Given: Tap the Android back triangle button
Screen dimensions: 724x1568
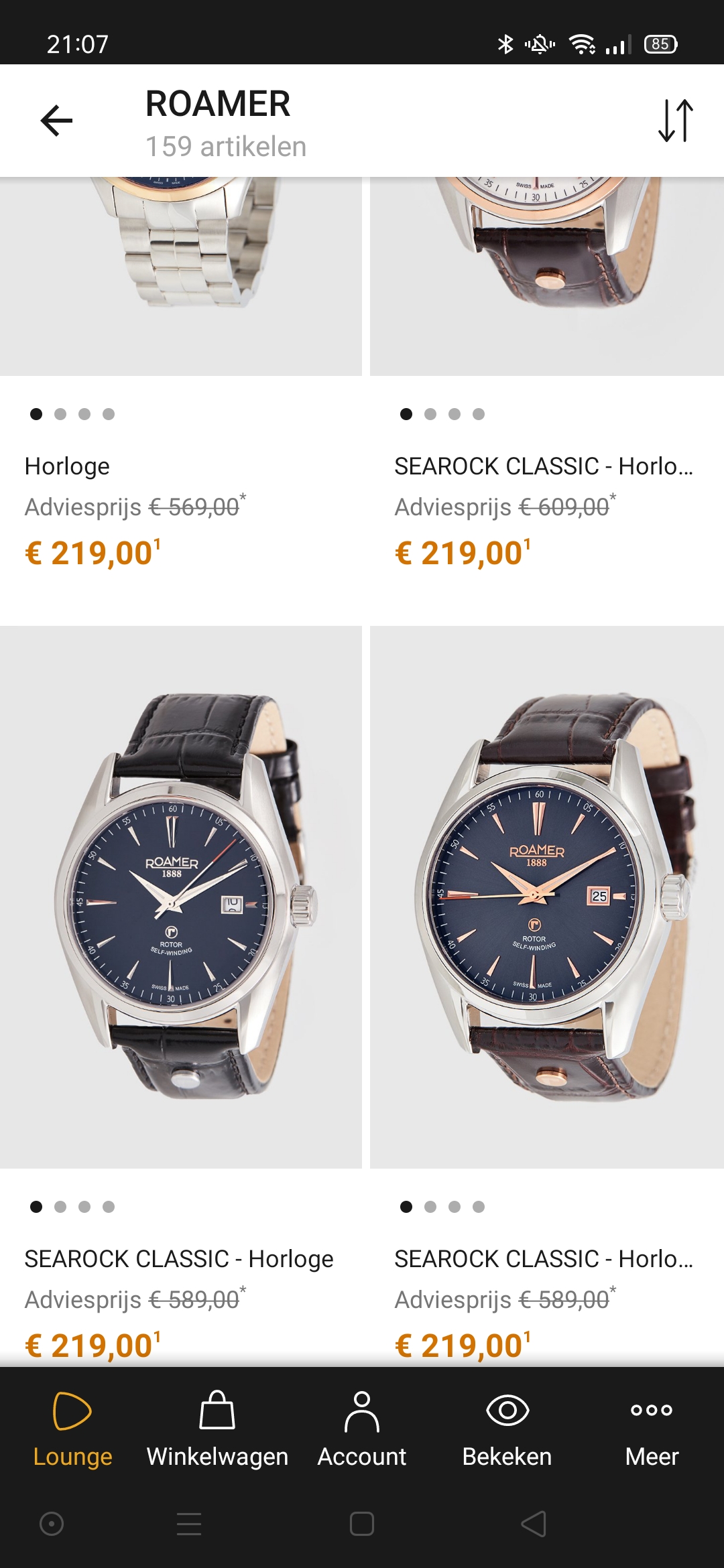Looking at the screenshot, I should coord(534,1524).
